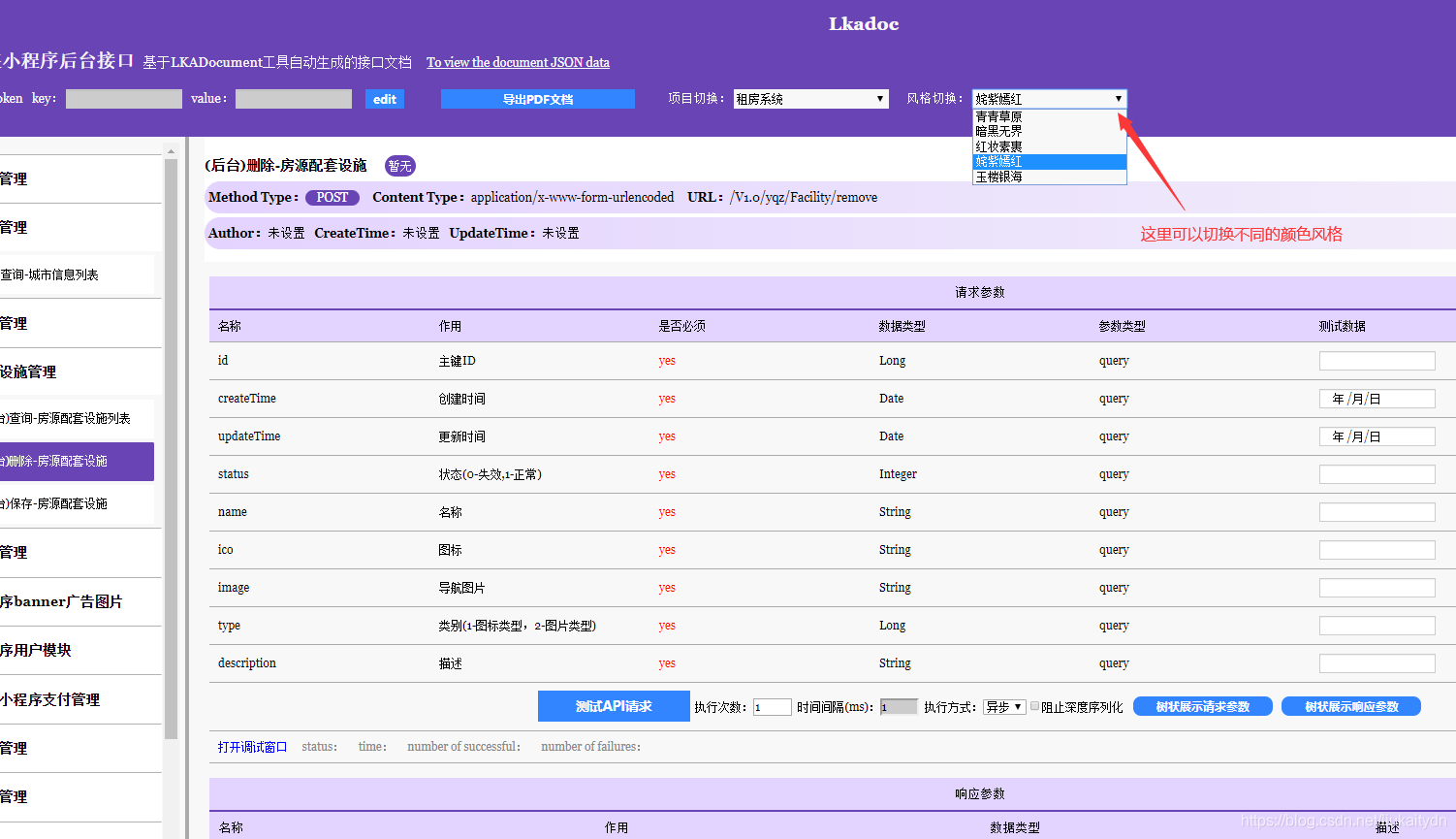Viewport: 1456px width, 839px height.
Task: Open sidebar item 查询-房源配套设施列表
Action: (77, 419)
